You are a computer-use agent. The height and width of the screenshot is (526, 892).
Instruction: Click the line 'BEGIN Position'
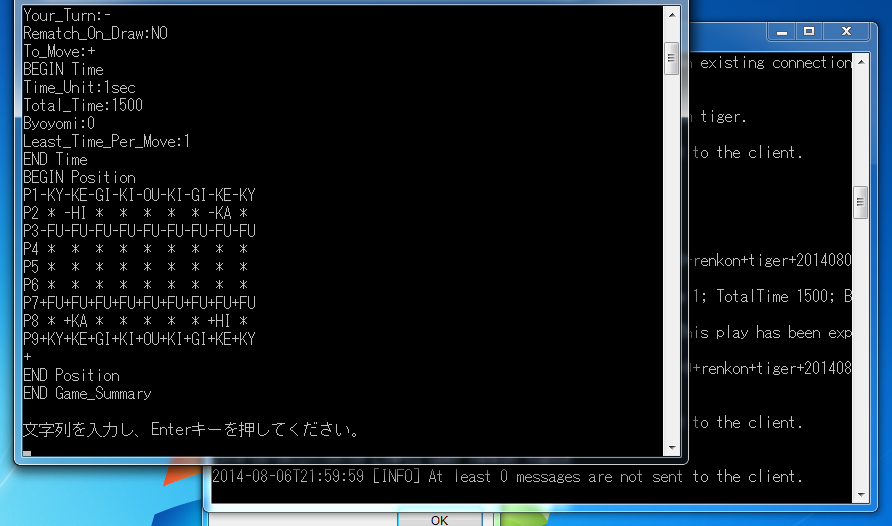point(79,177)
